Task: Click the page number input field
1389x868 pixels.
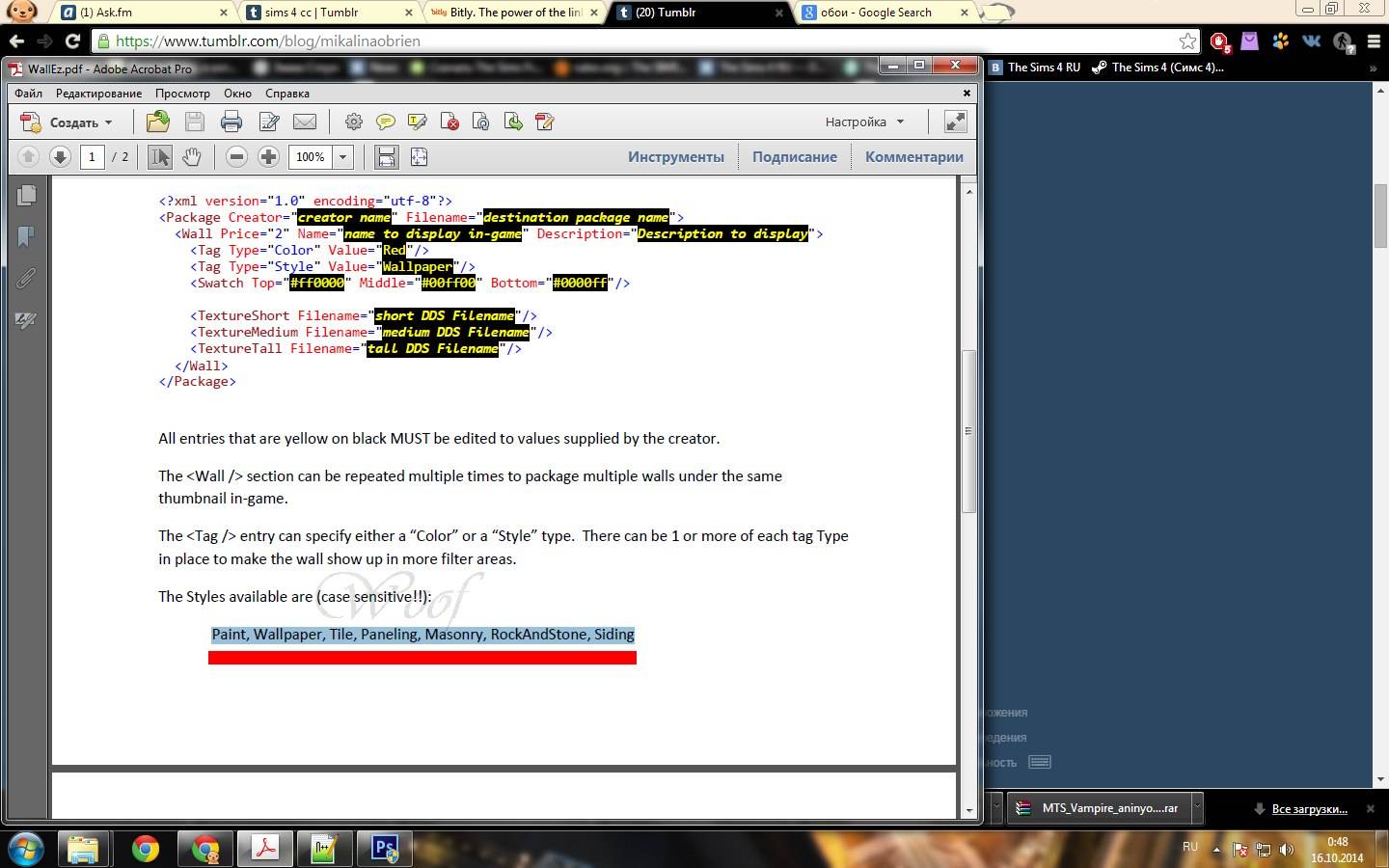Action: tap(92, 157)
